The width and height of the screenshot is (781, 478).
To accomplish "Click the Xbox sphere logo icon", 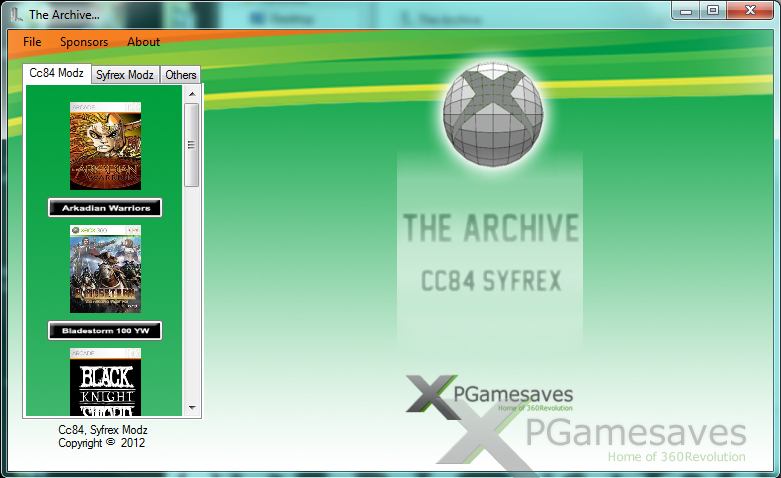I will pos(493,114).
